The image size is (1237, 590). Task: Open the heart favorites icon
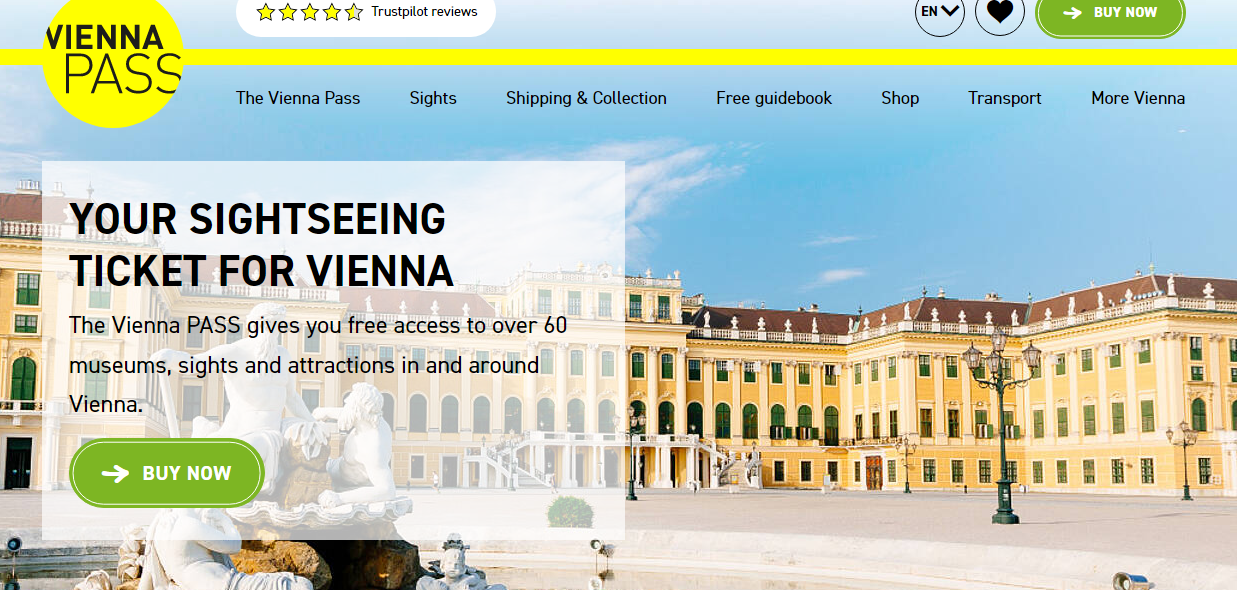(x=1000, y=13)
